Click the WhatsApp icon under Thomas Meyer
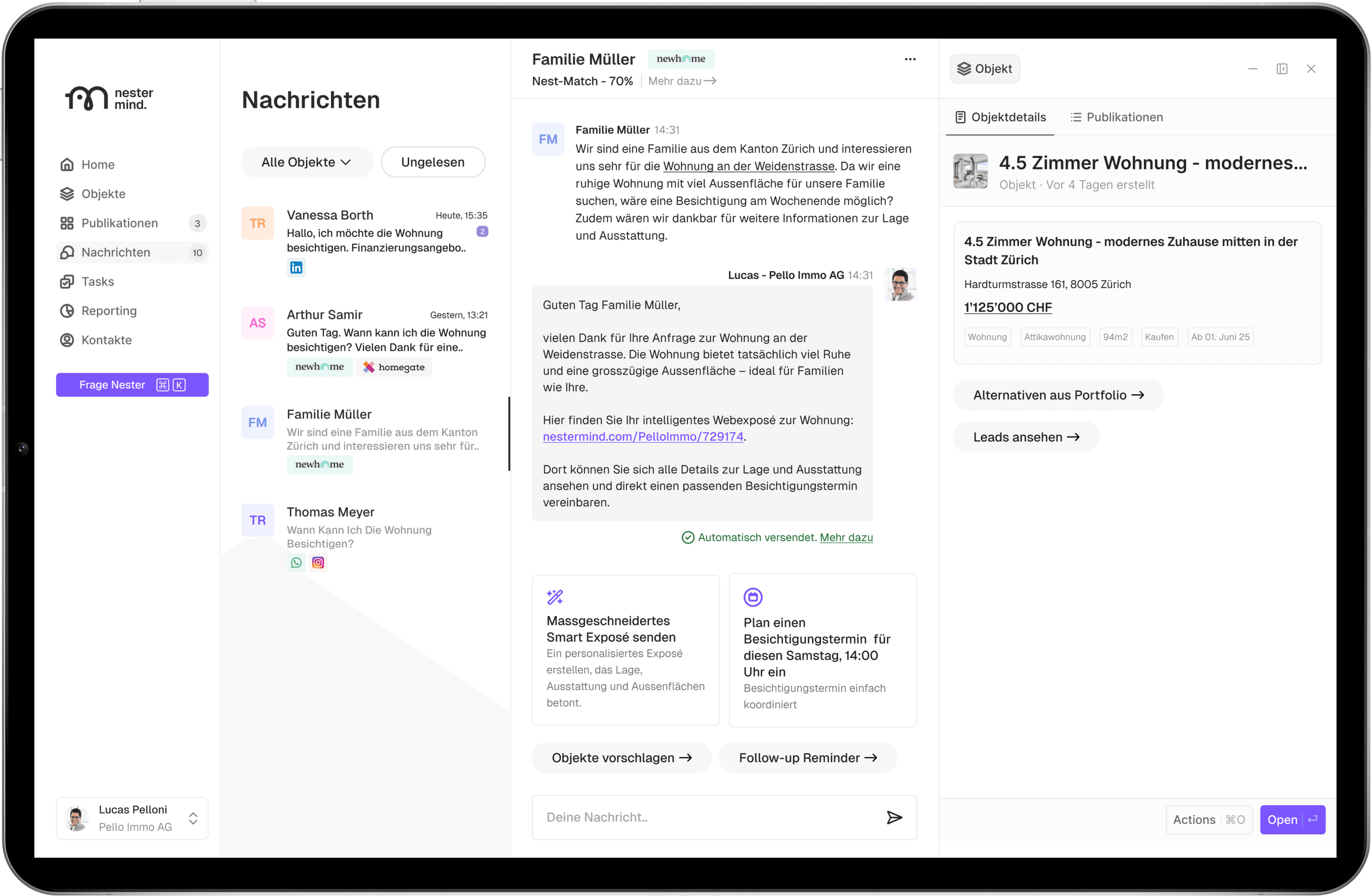1371x896 pixels. [x=296, y=563]
